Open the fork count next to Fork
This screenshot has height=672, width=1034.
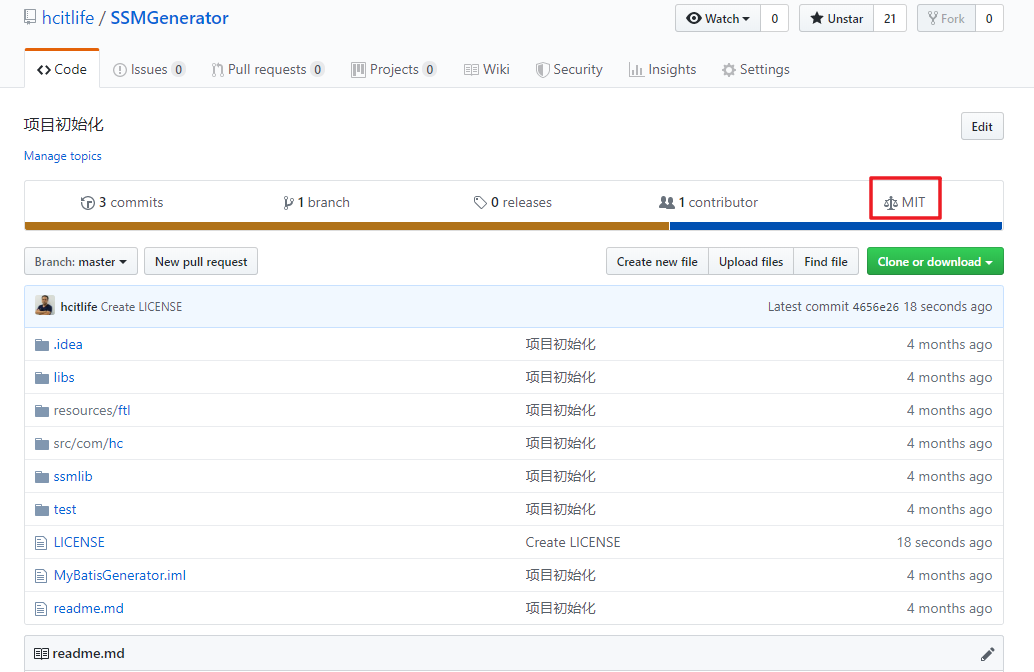click(x=989, y=18)
